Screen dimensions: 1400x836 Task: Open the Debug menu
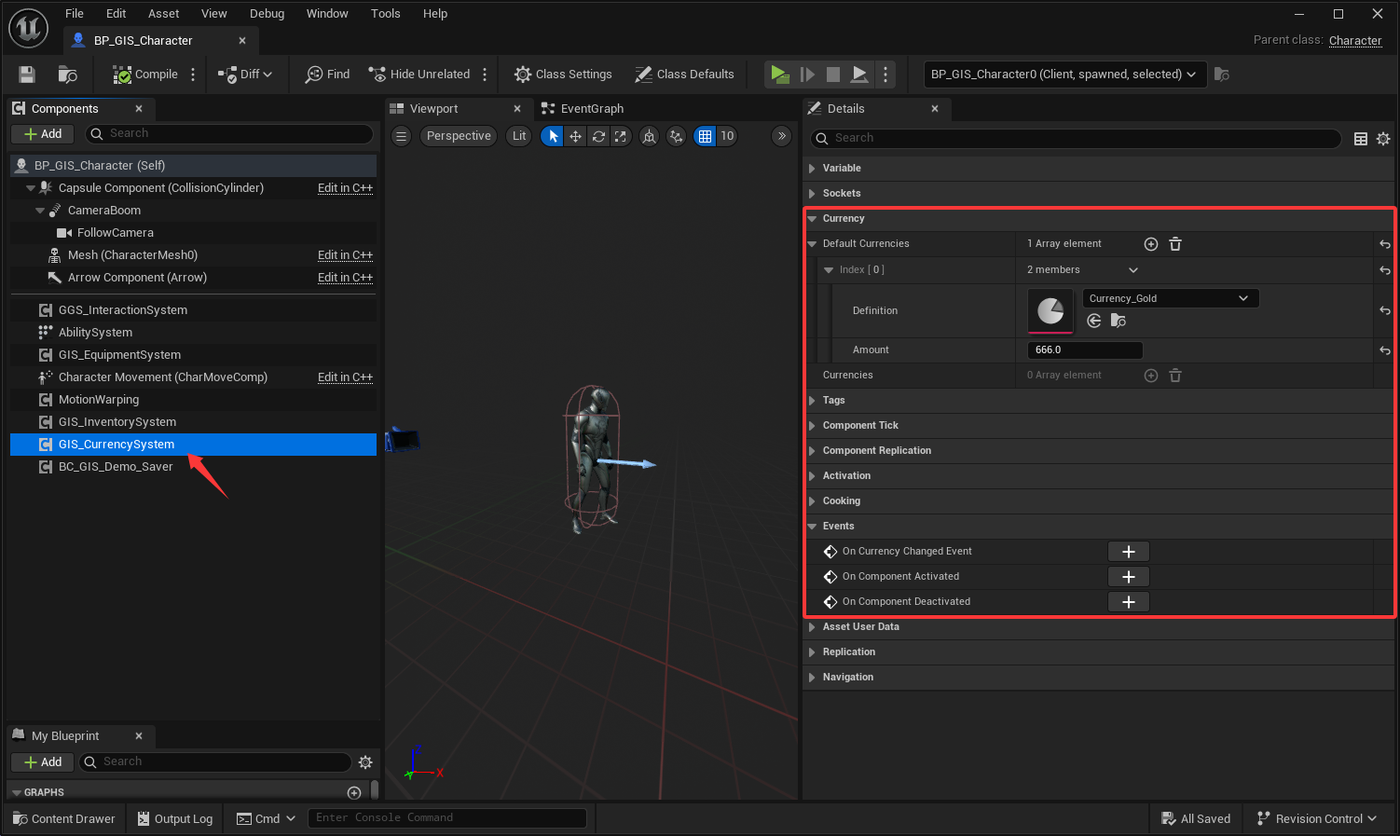click(267, 14)
